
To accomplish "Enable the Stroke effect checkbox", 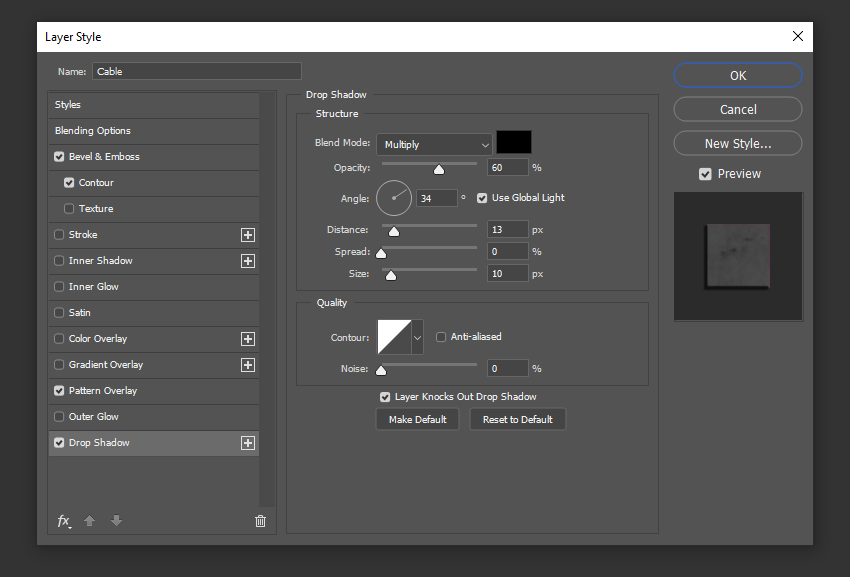I will (x=59, y=235).
